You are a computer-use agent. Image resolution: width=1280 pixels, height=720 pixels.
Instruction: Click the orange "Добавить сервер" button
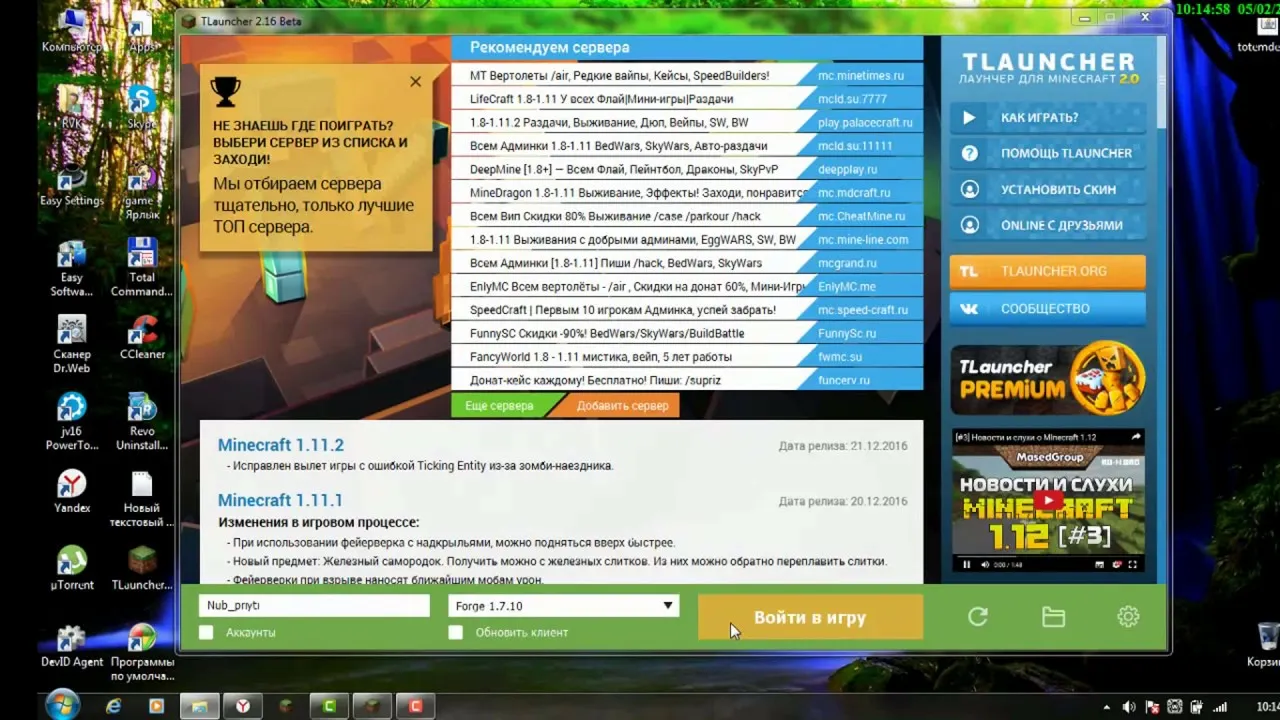(622, 406)
